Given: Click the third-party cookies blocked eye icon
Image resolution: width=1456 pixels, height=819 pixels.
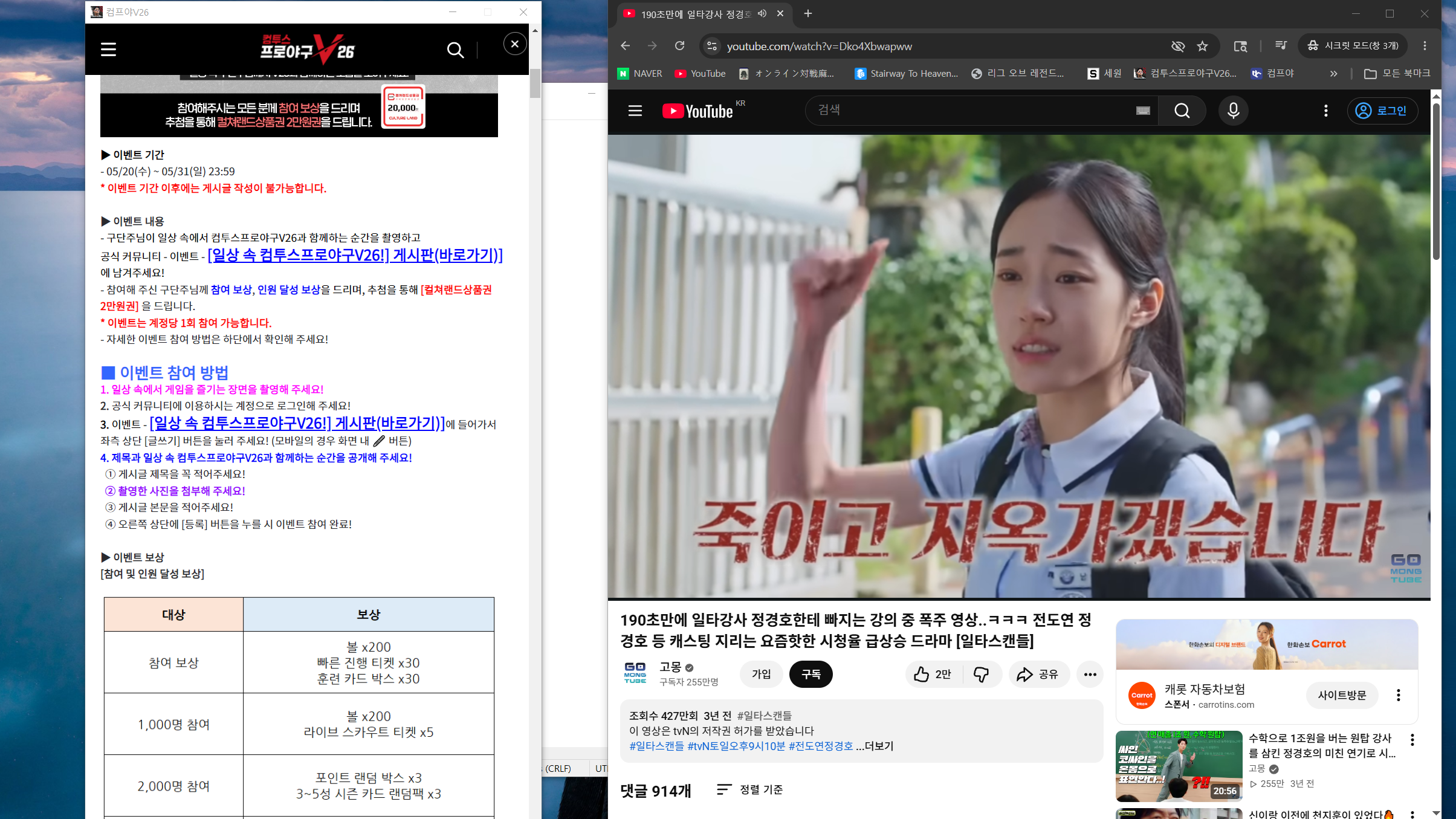Looking at the screenshot, I should (1177, 46).
